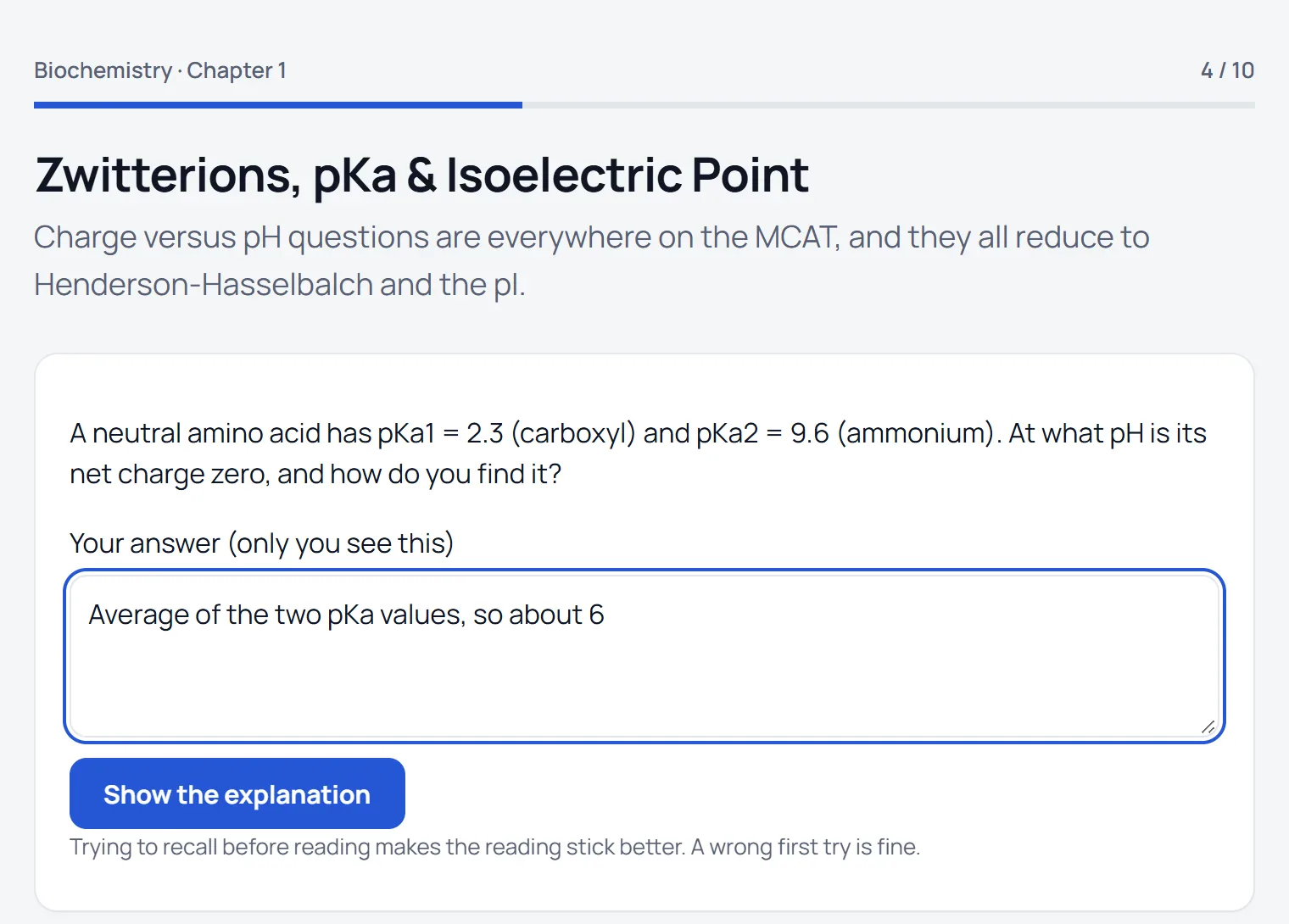The height and width of the screenshot is (924, 1289).
Task: Click the Biochemistry breadcrumb label
Action: 103,70
